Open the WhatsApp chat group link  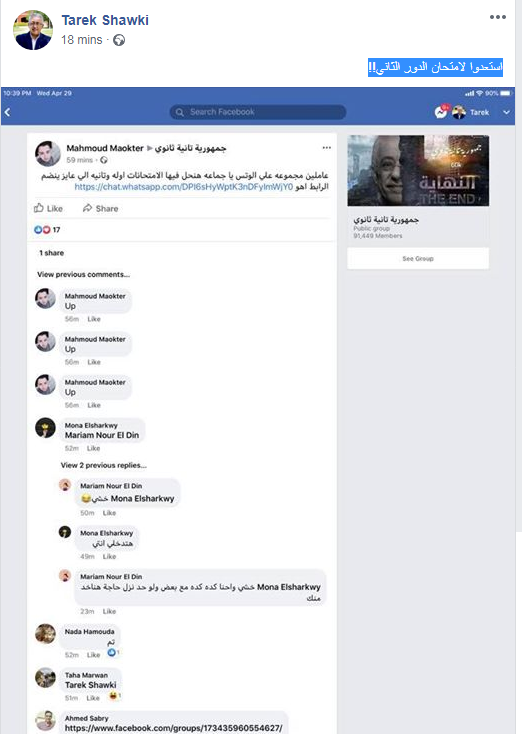pos(184,187)
